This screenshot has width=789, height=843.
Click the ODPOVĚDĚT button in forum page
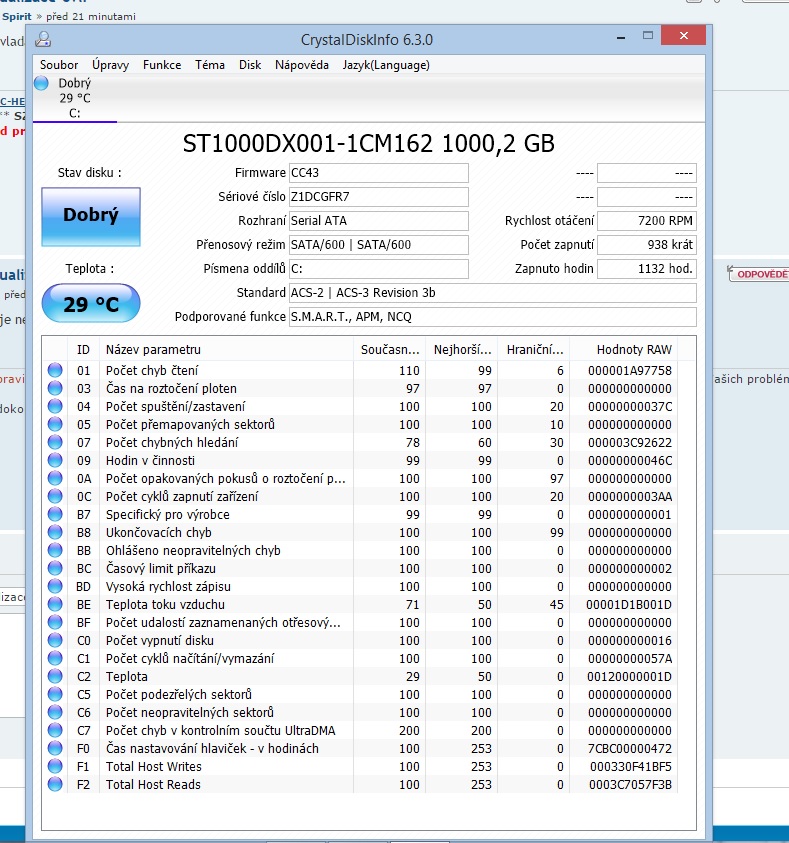[759, 274]
